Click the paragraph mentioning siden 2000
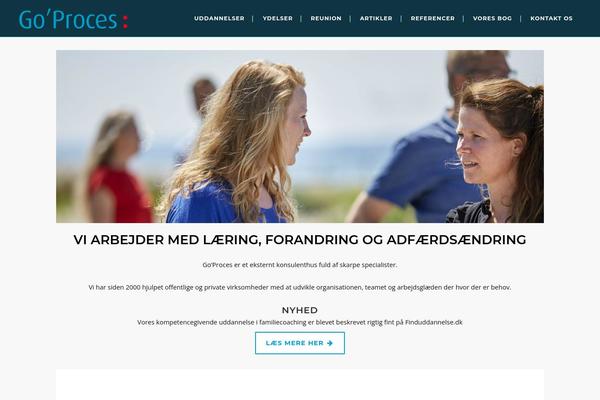Screen dimensions: 600x400 tap(300, 287)
